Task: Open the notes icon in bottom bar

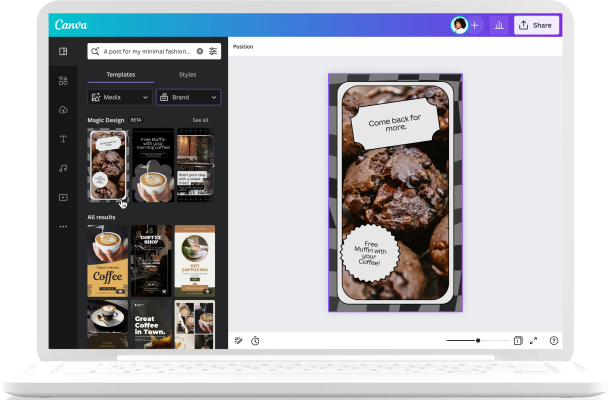Action: (239, 341)
